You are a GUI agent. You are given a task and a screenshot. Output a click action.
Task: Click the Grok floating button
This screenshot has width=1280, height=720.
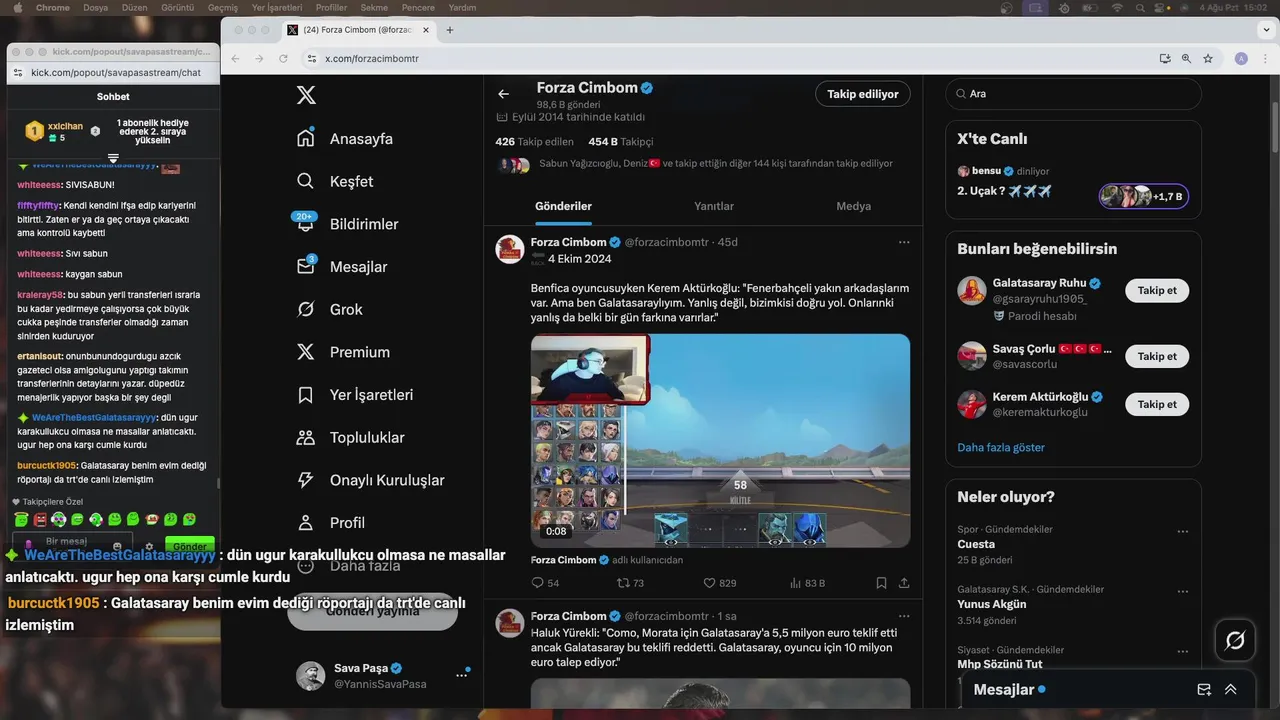(1235, 640)
